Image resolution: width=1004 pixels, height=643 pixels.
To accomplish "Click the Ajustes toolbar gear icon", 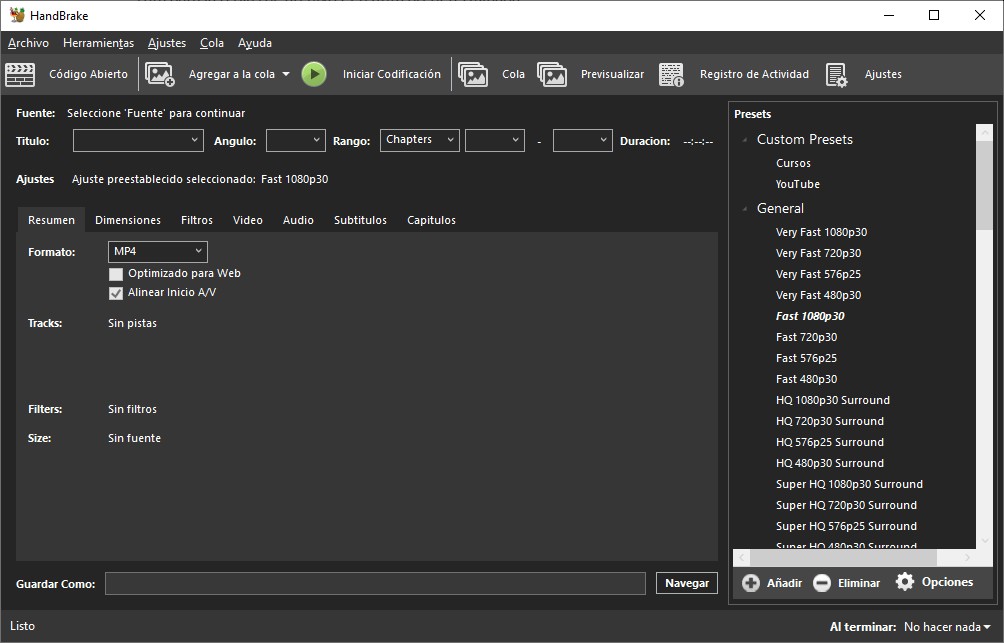I will tap(836, 74).
